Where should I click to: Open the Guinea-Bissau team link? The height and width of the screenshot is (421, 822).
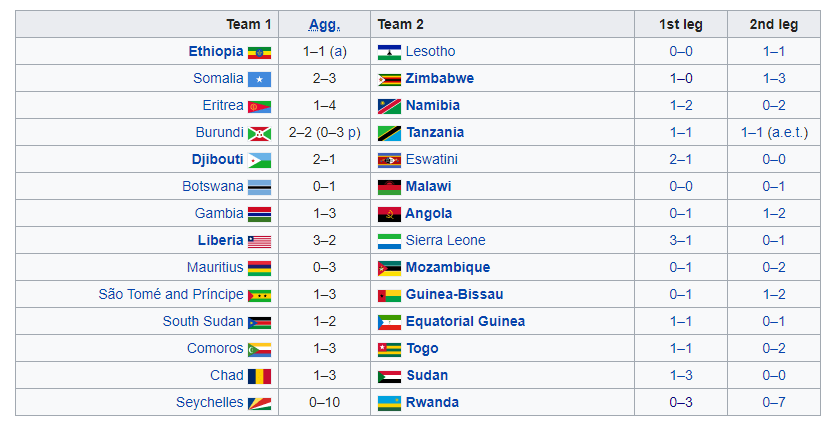[x=454, y=294]
